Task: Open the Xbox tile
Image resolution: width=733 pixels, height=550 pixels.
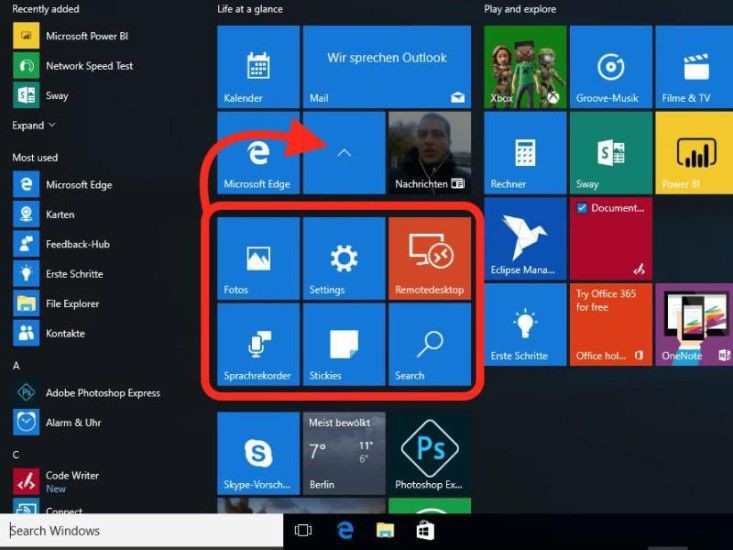Action: pyautogui.click(x=525, y=67)
